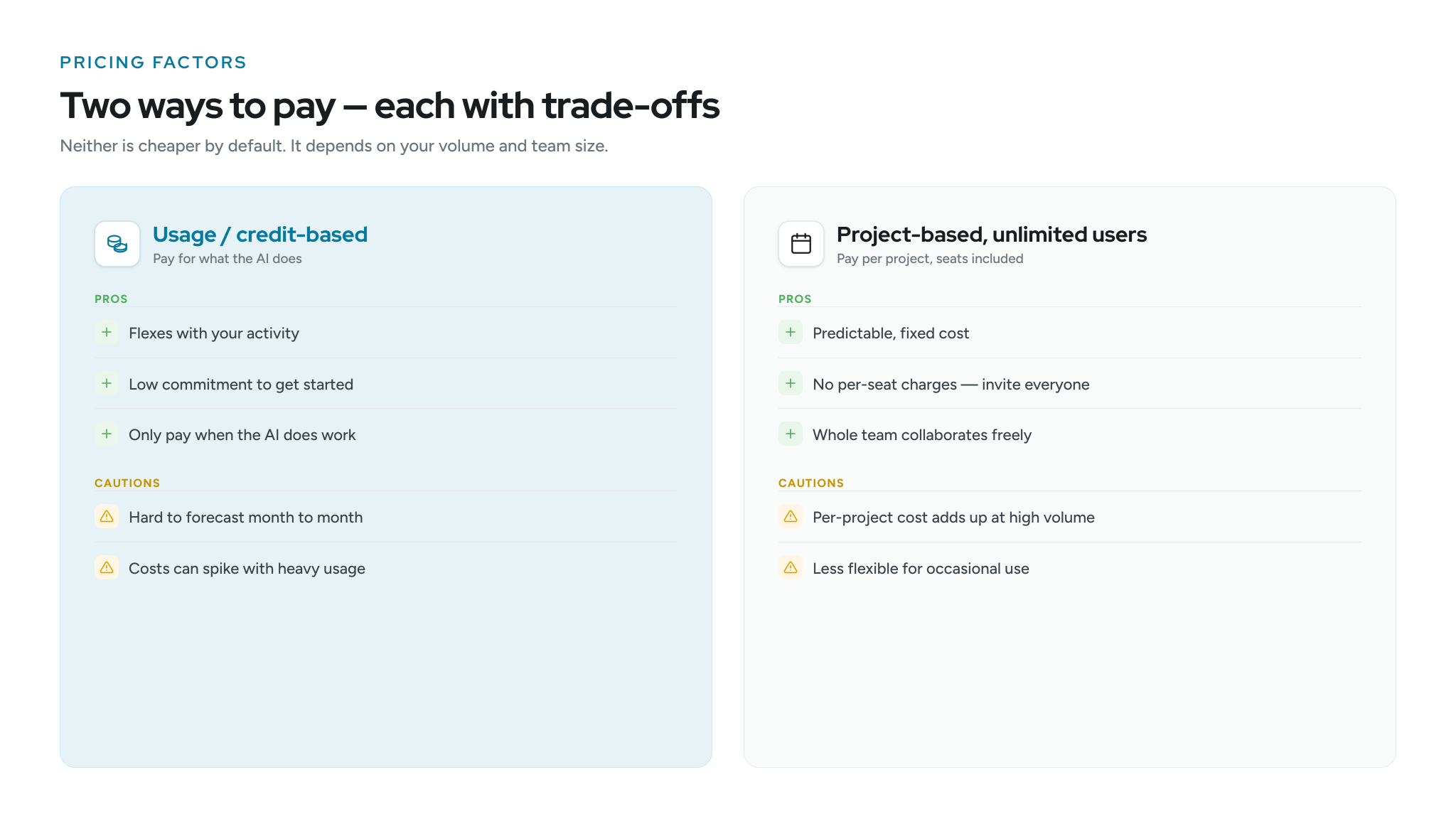Click the CAUTIONS label in the usage card
1456x819 pixels.
(127, 483)
